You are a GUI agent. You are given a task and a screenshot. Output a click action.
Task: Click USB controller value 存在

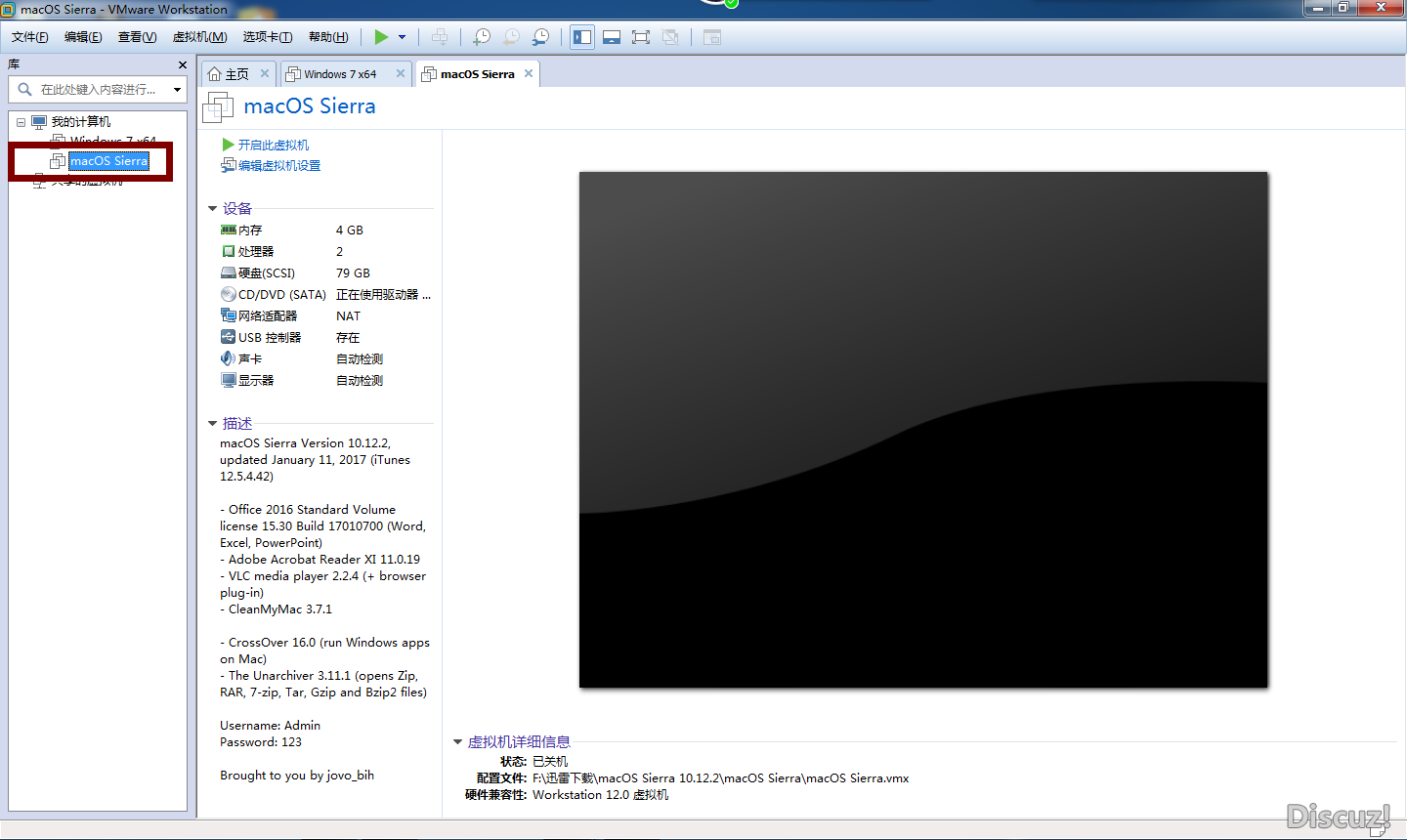[348, 338]
